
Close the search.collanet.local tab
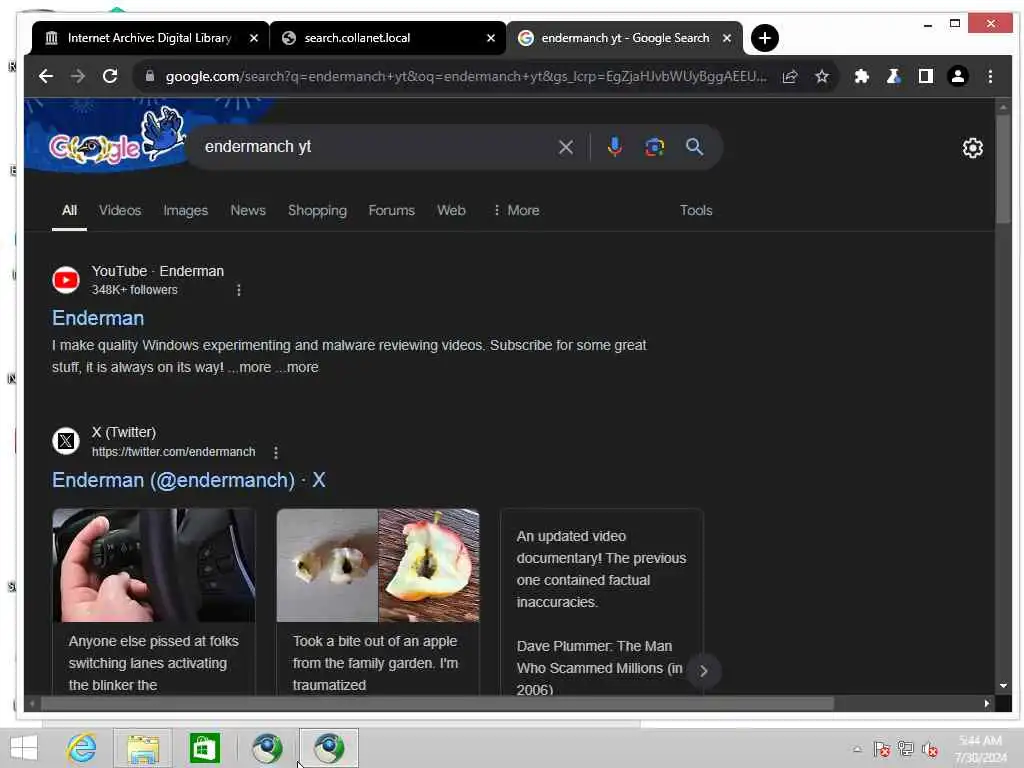[490, 38]
